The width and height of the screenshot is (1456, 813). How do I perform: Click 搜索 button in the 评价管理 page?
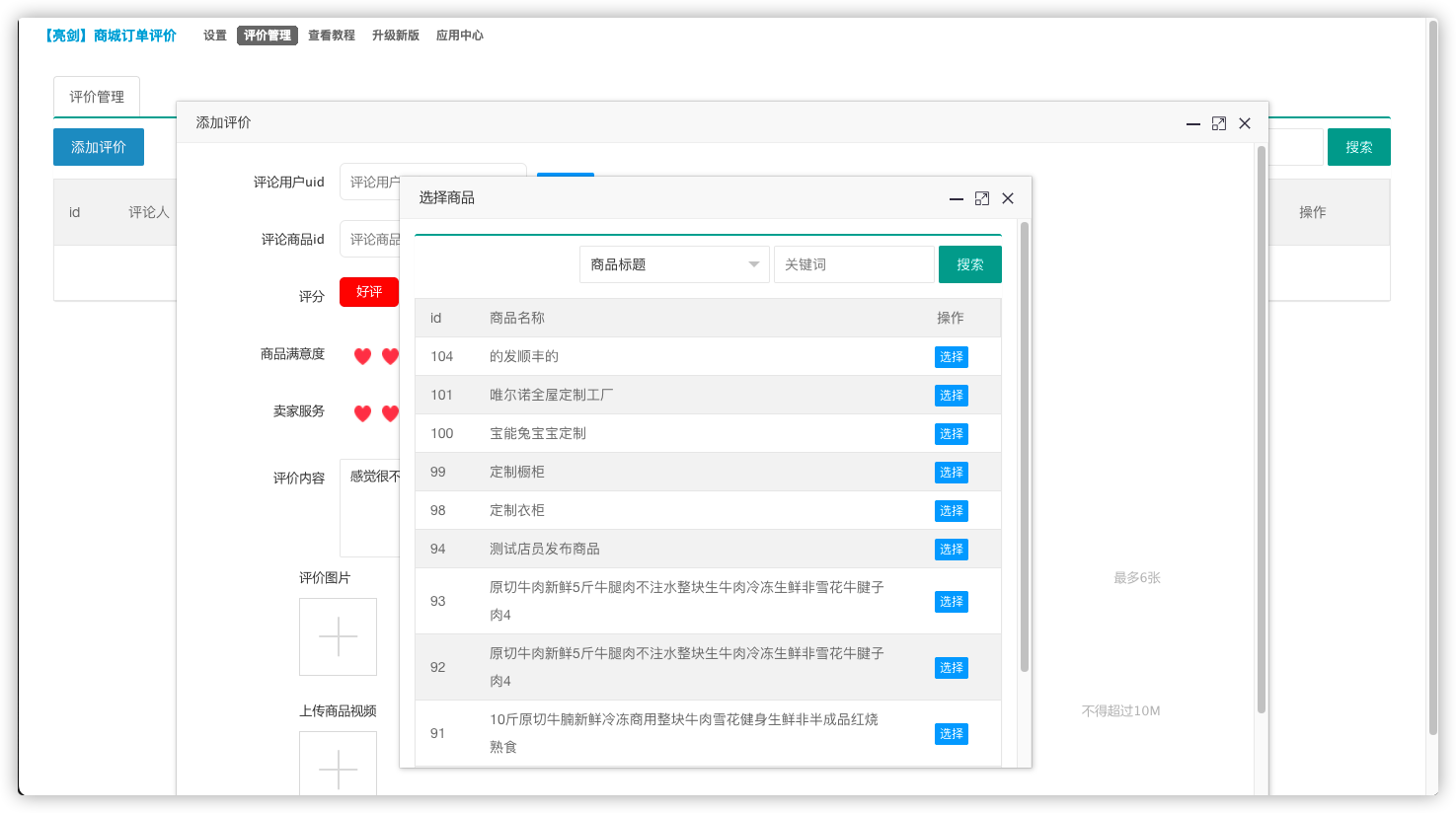point(1359,147)
